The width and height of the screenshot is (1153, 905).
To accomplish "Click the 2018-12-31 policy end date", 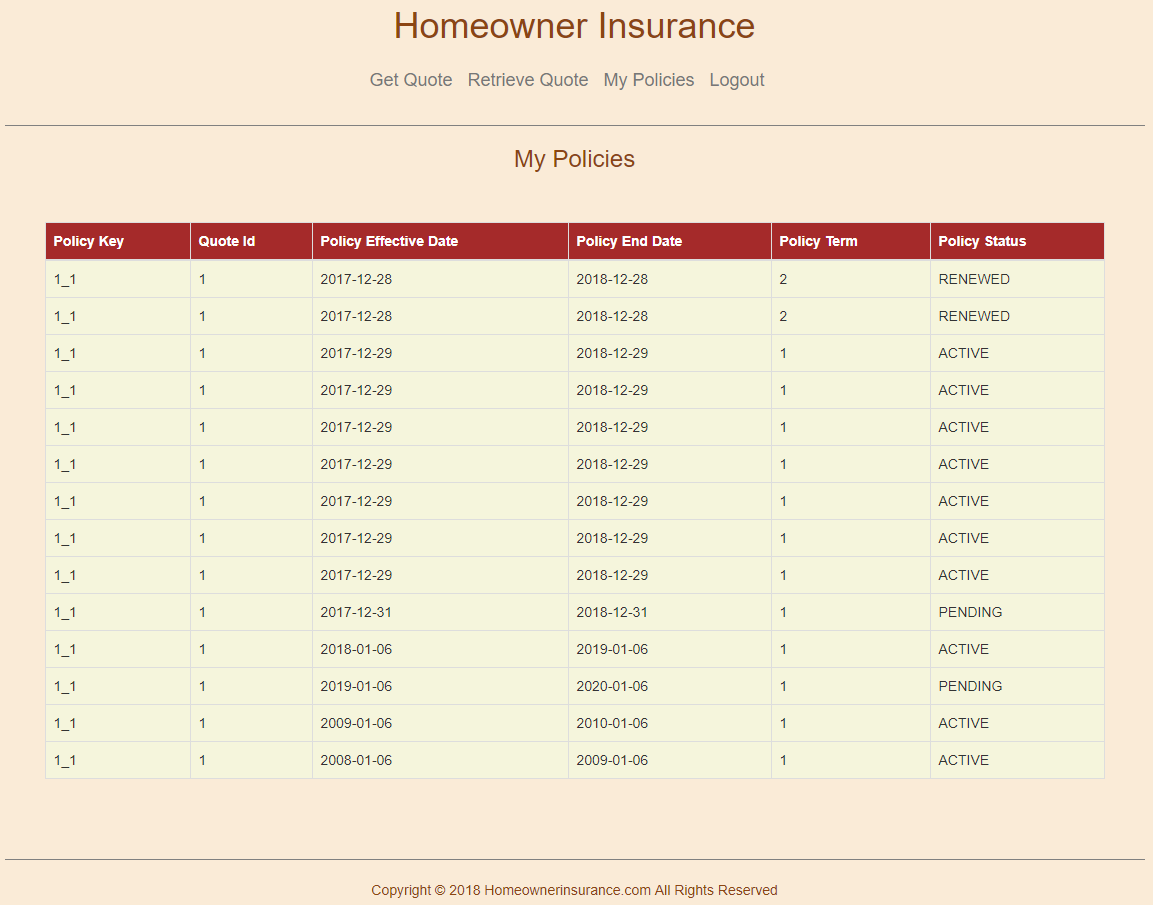I will click(x=612, y=612).
